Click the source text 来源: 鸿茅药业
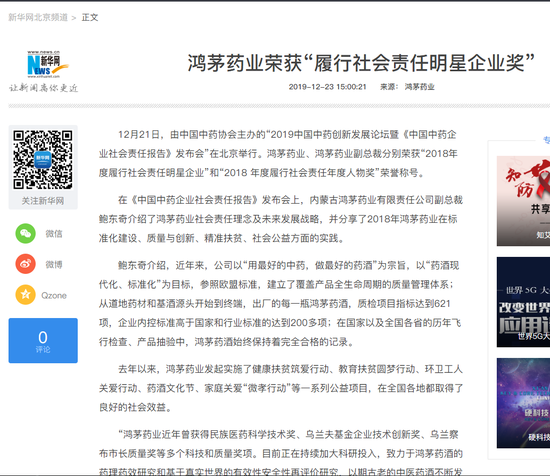The height and width of the screenshot is (476, 550). pyautogui.click(x=407, y=87)
